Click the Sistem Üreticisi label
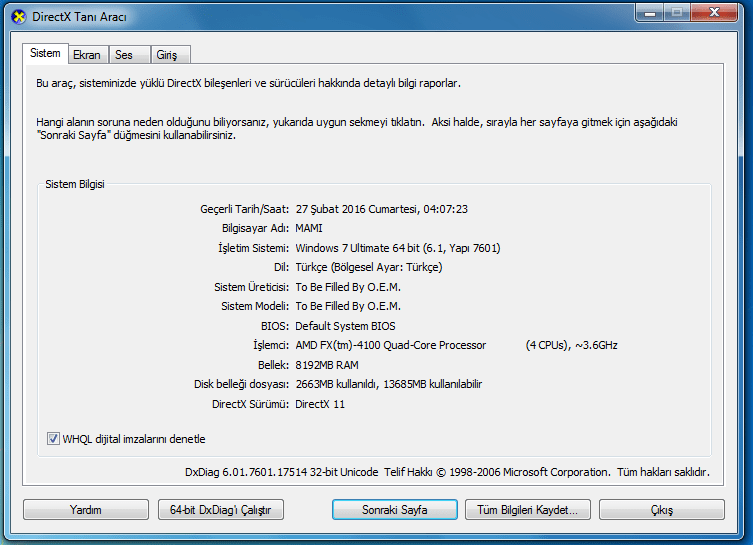Image resolution: width=753 pixels, height=545 pixels. click(x=251, y=287)
